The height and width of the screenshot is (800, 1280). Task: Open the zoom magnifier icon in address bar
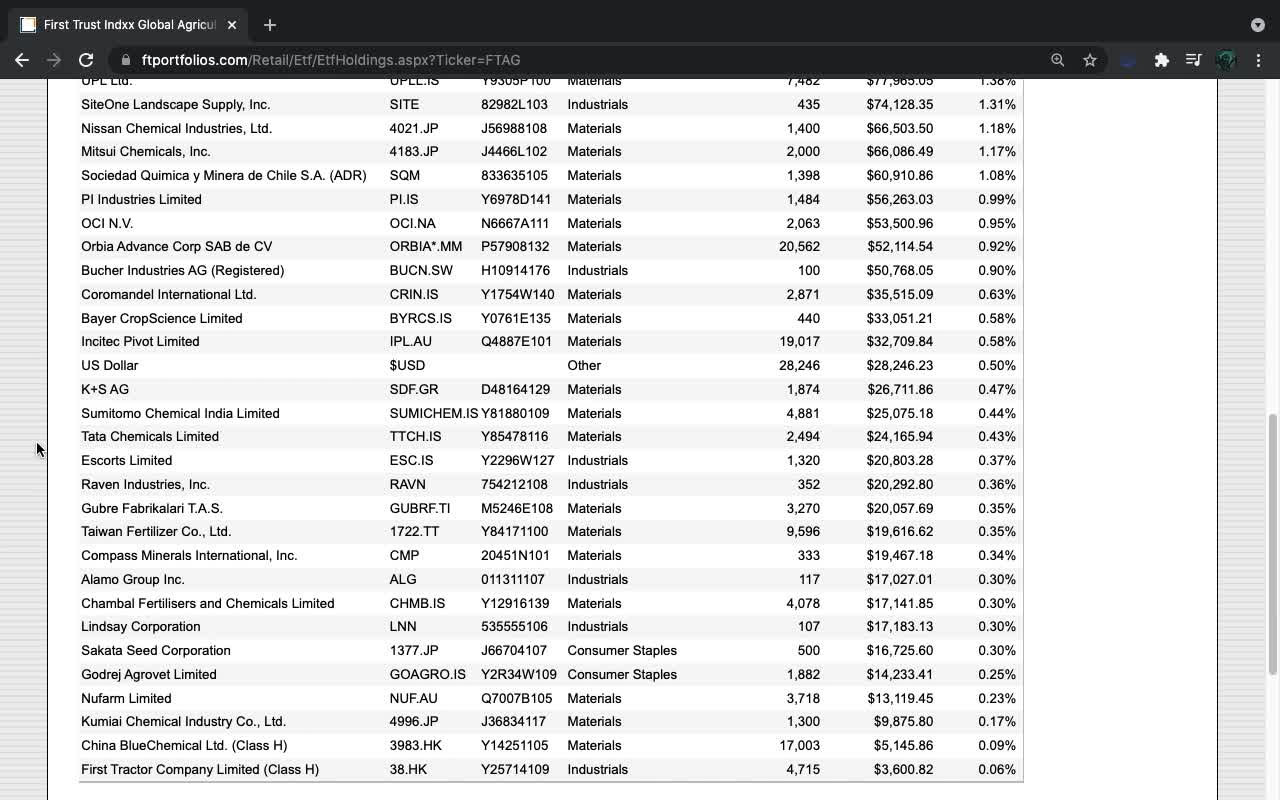[x=1057, y=60]
